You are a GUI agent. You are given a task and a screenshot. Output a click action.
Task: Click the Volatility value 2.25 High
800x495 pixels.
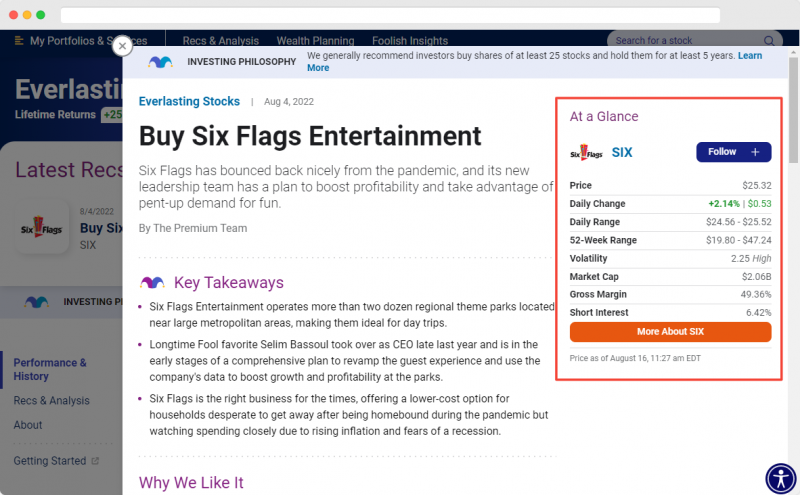(751, 258)
